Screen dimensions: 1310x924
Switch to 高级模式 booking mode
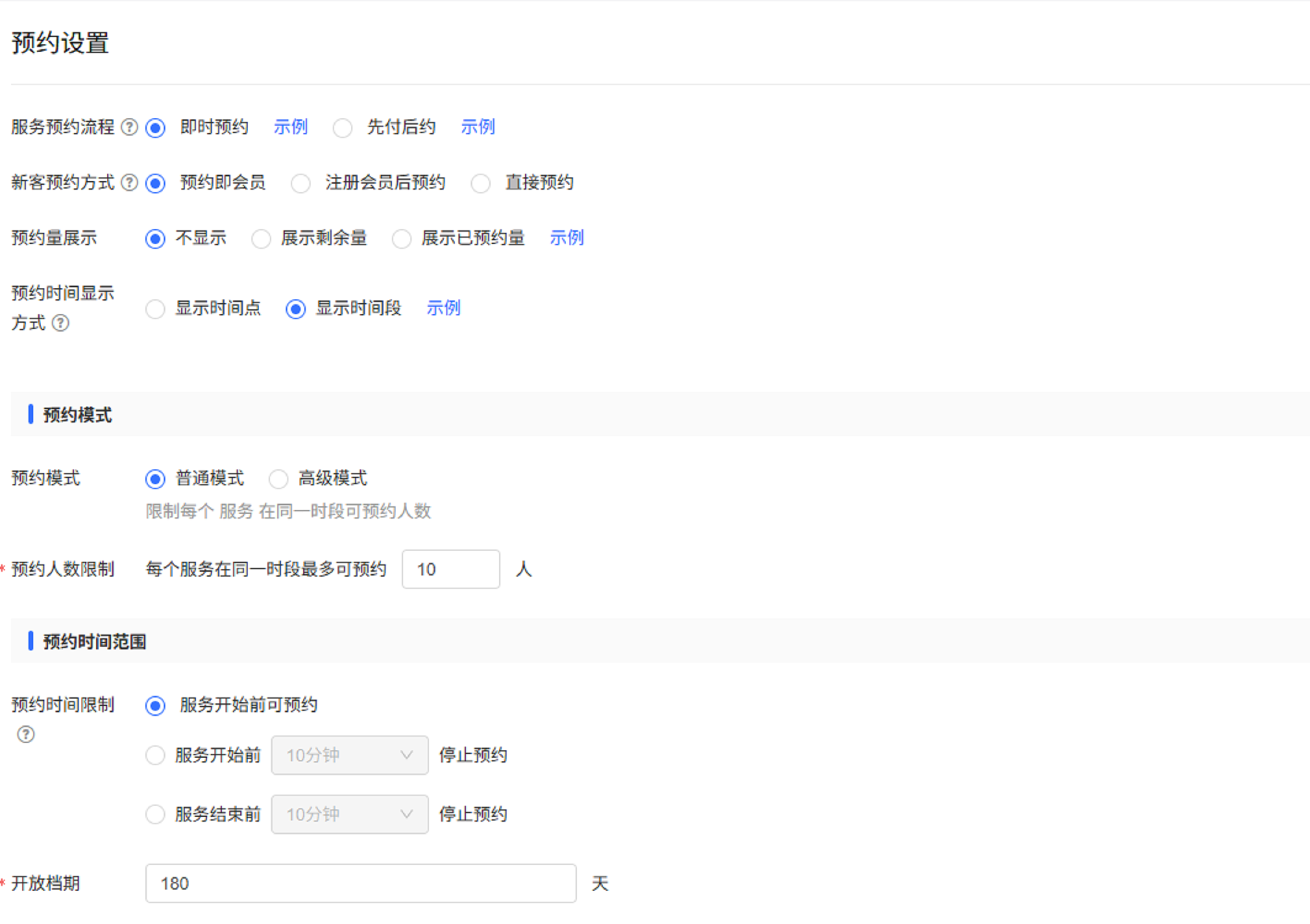point(278,479)
